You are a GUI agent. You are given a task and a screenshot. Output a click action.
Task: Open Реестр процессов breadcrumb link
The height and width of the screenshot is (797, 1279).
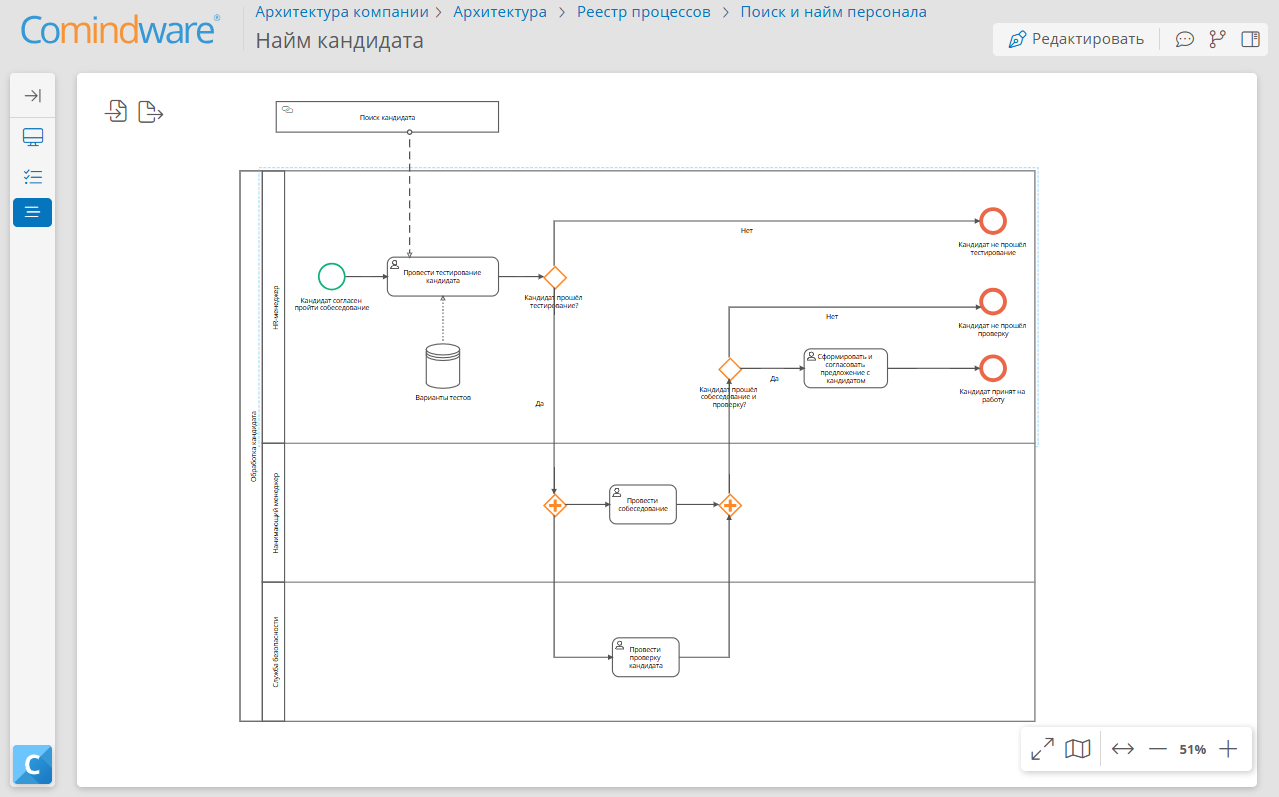[x=644, y=12]
